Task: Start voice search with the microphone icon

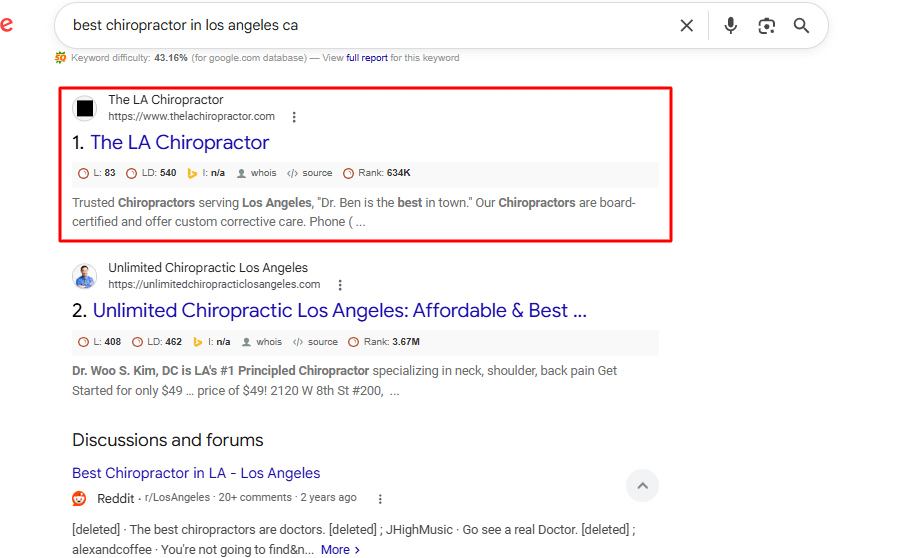Action: coord(730,25)
